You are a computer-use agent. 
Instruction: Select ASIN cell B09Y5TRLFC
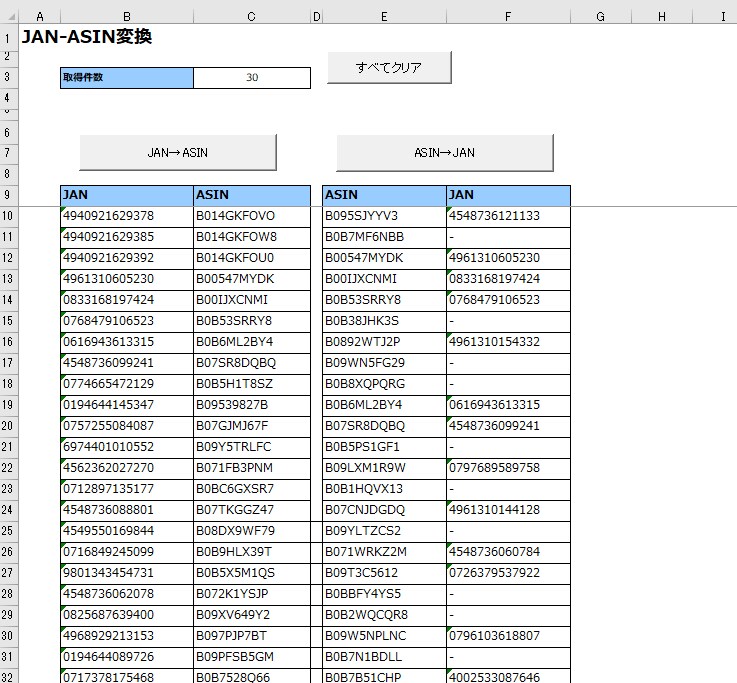point(252,447)
